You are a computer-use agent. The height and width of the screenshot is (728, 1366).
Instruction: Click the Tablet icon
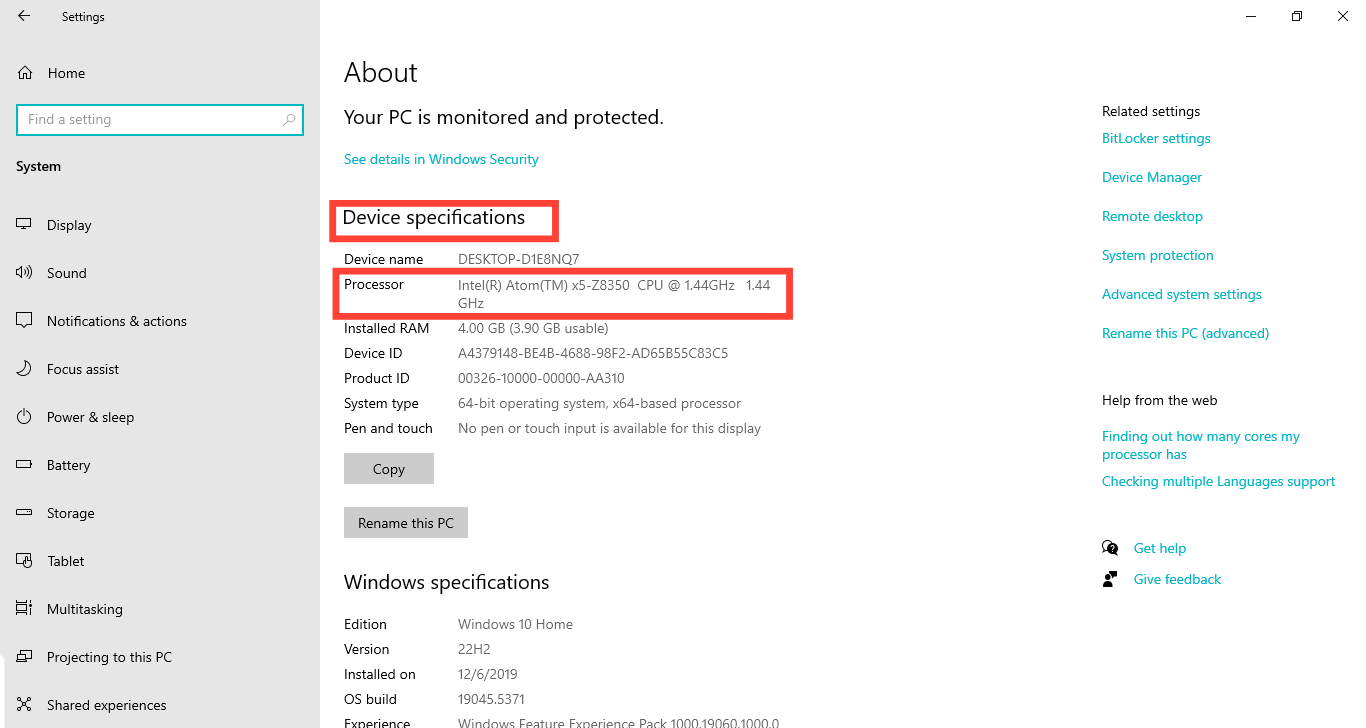tap(25, 561)
